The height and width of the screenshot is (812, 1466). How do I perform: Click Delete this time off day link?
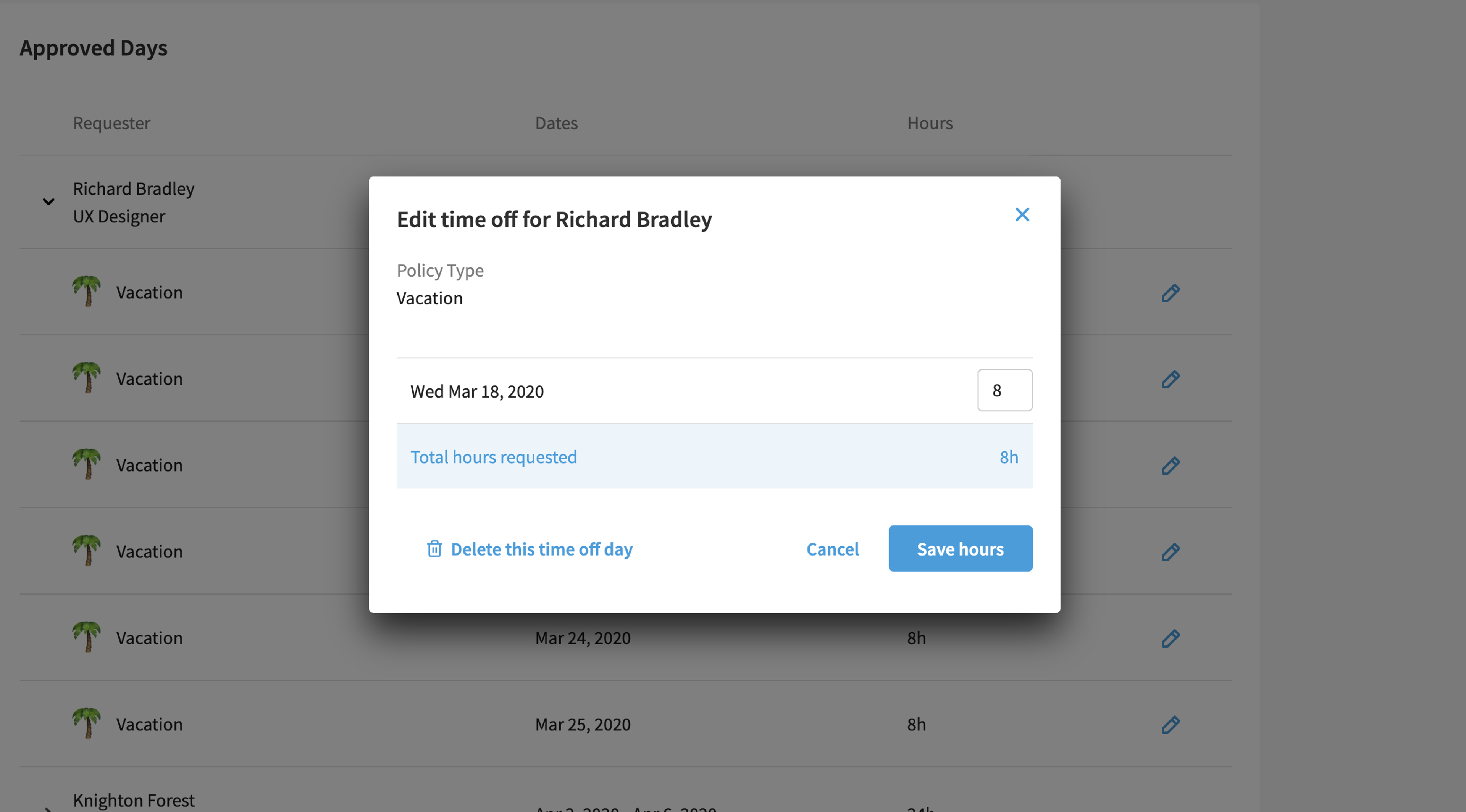(x=541, y=549)
